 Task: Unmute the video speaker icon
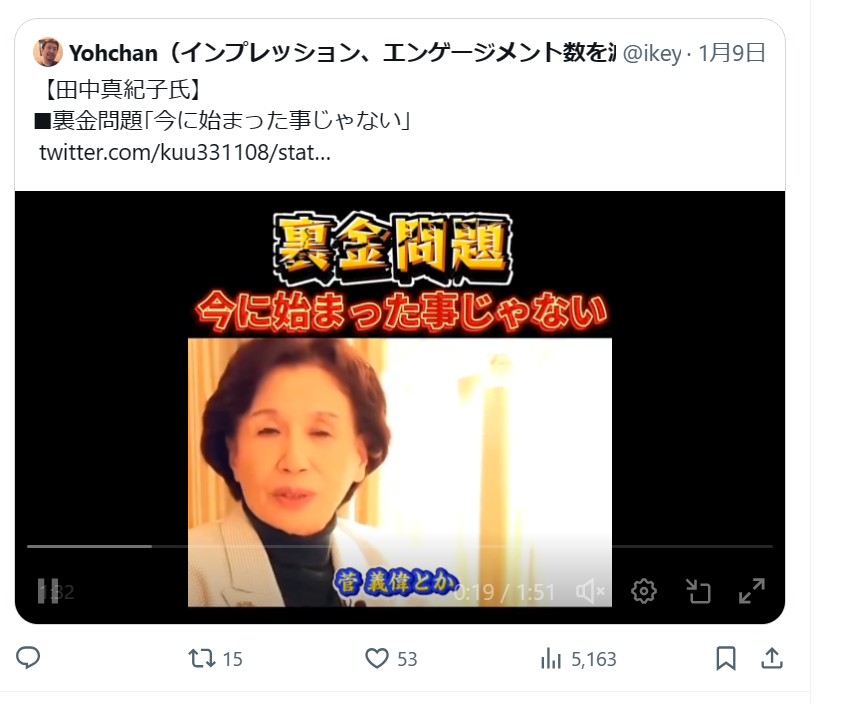[x=590, y=591]
